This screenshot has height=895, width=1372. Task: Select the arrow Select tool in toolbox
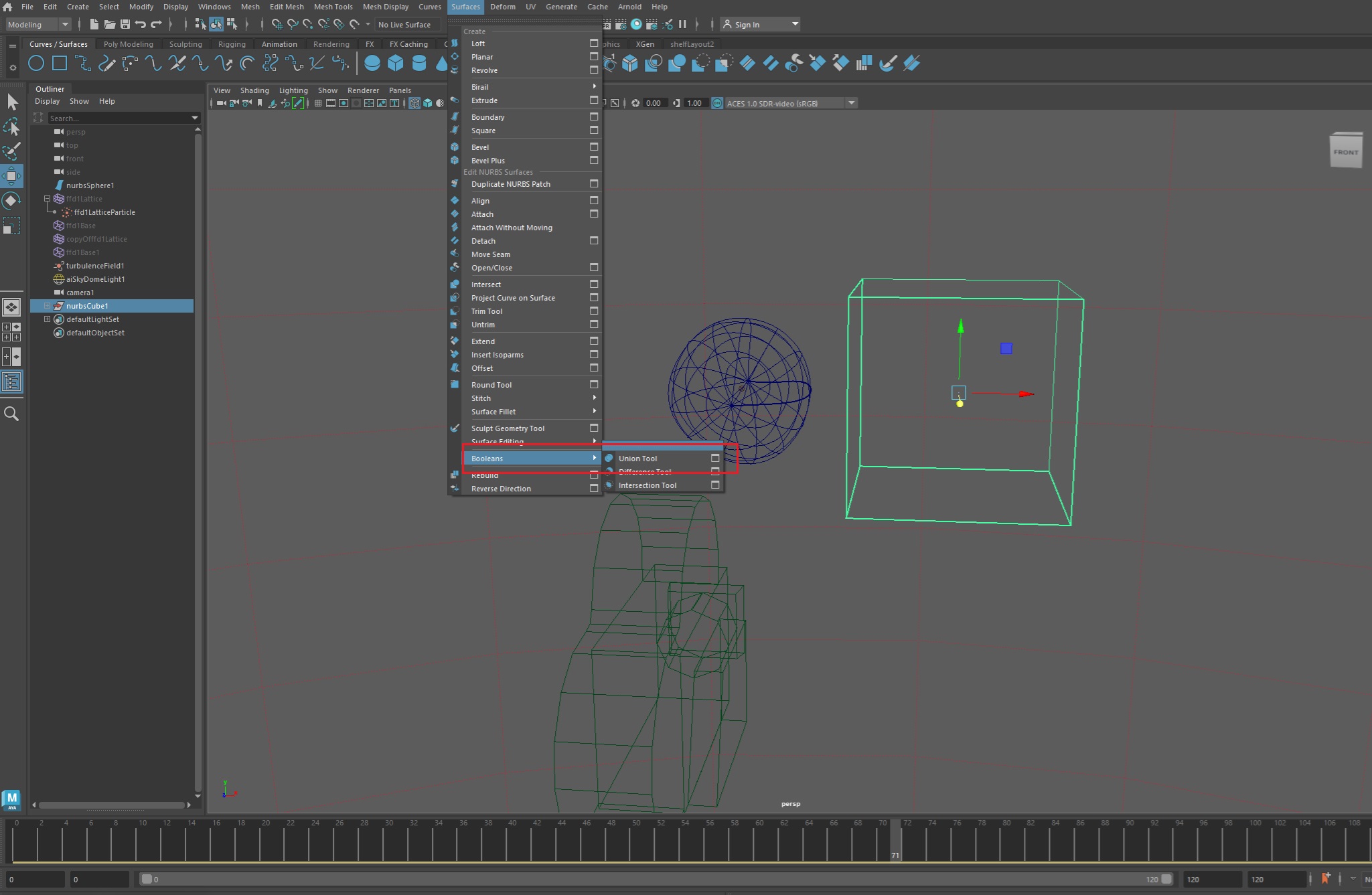click(x=12, y=102)
